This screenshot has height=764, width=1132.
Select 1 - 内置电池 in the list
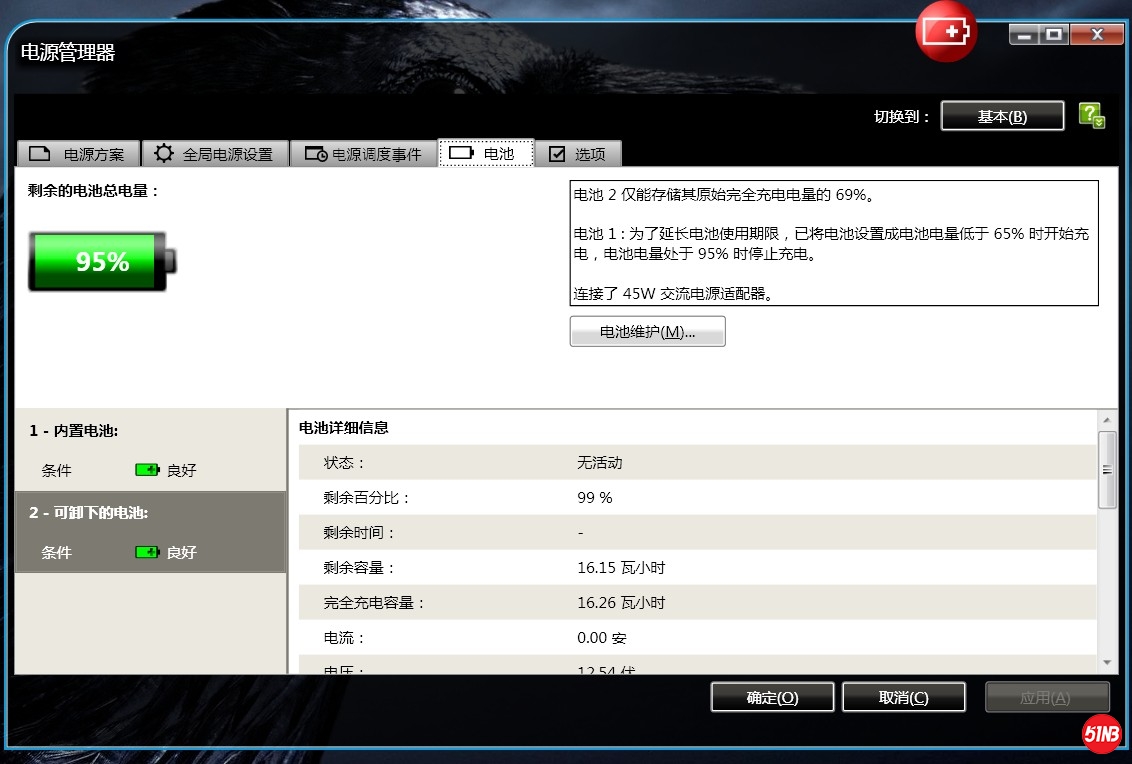pyautogui.click(x=150, y=431)
